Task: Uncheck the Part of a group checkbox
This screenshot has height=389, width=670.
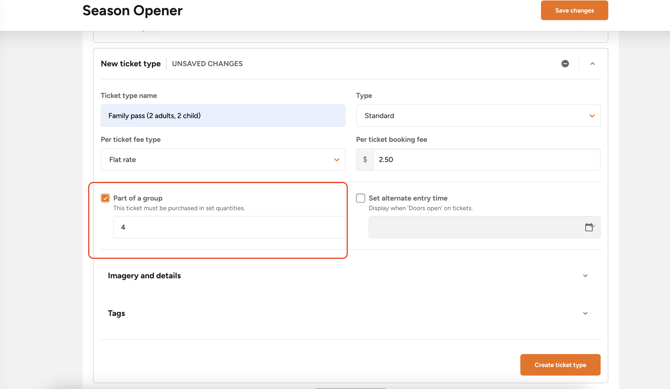Action: 105,198
